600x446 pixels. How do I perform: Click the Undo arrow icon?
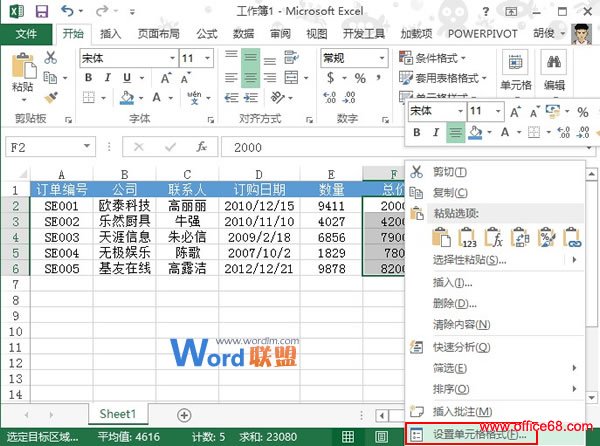tap(67, 11)
